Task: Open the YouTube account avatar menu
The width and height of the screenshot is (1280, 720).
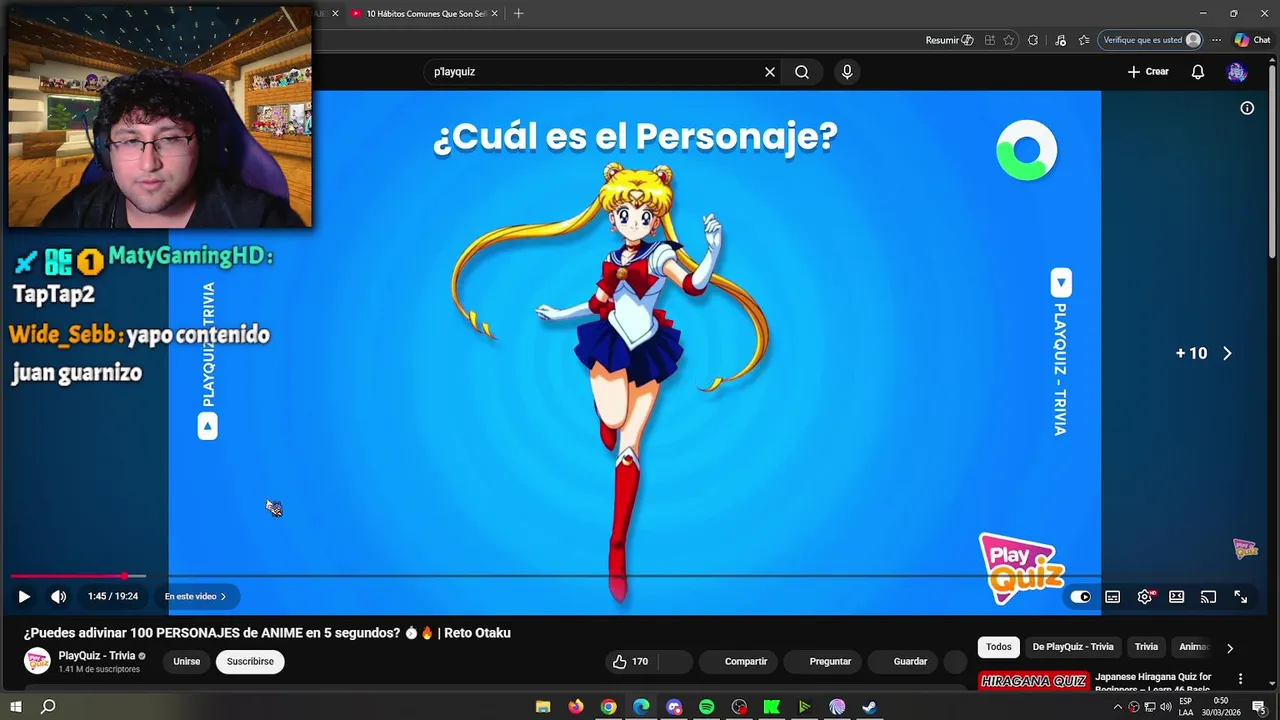Action: [x=1237, y=72]
